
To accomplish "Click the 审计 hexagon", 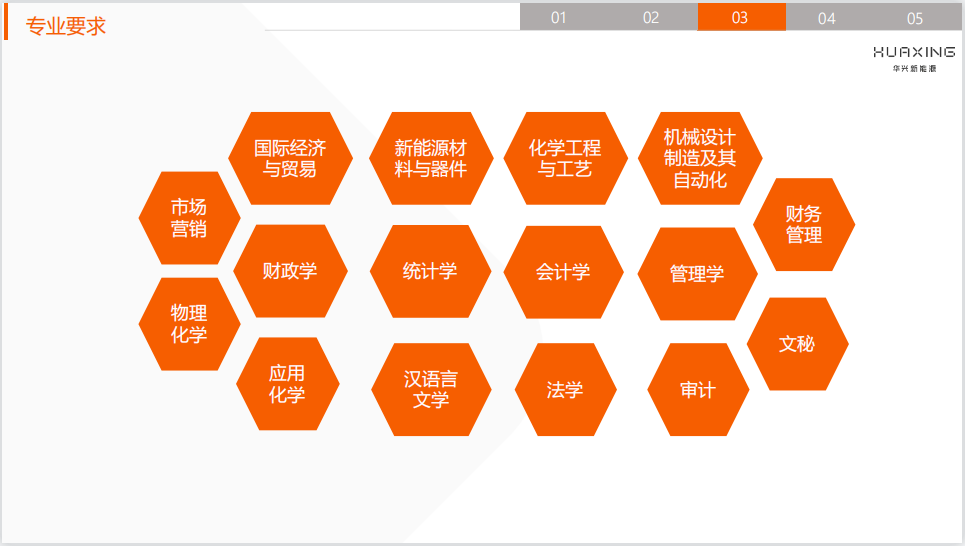I will tap(698, 390).
